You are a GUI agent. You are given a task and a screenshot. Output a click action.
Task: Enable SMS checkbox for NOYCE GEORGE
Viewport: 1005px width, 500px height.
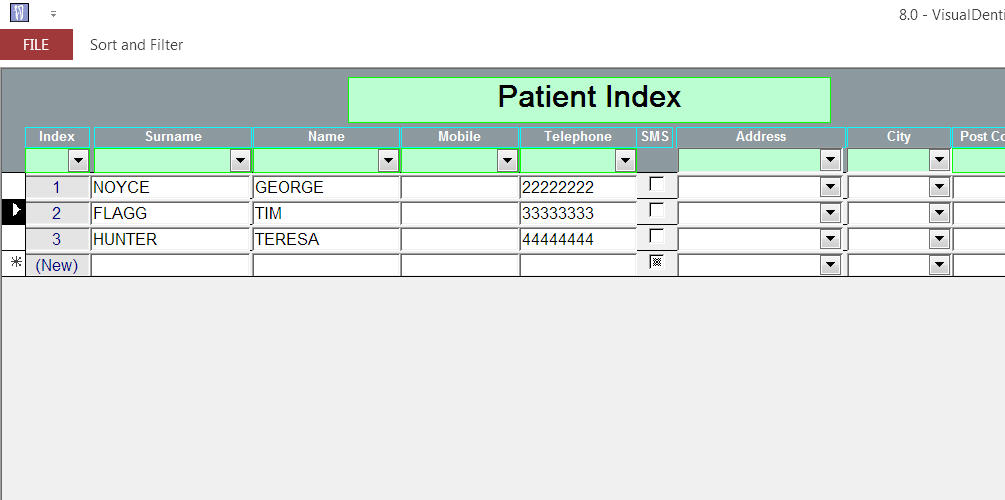point(657,184)
